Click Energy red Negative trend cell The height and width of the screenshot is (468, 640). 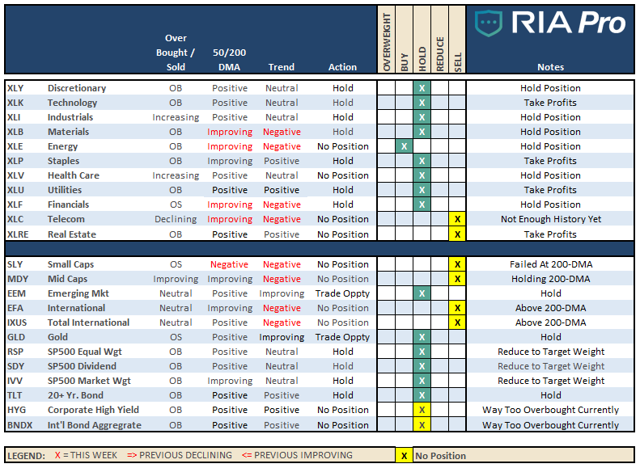point(282,146)
